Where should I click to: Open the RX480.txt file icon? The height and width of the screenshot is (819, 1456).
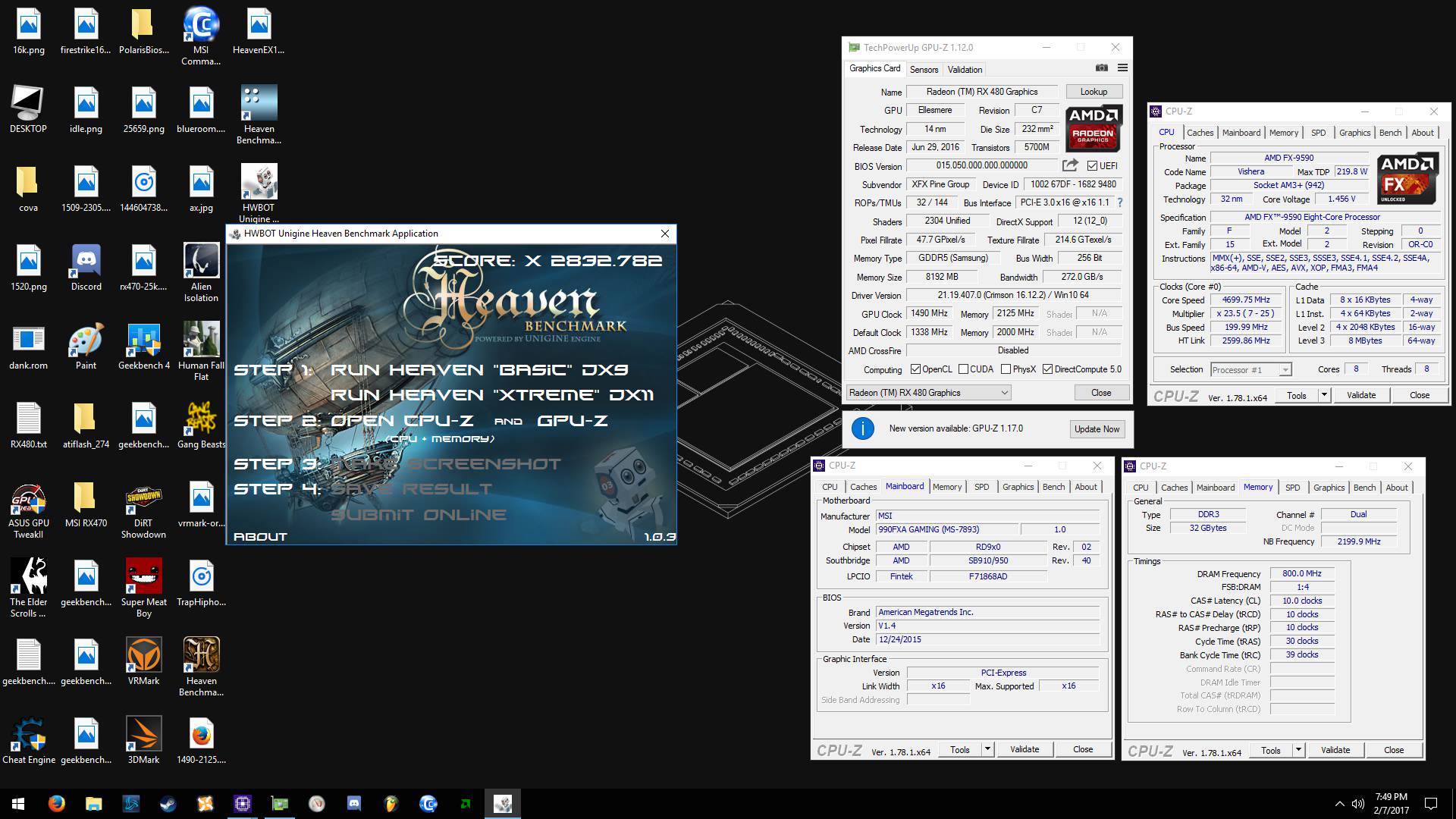(x=29, y=425)
